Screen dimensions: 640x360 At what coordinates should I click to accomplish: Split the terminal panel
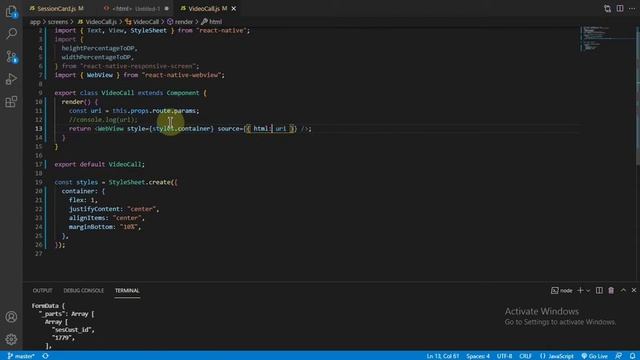pyautogui.click(x=599, y=291)
